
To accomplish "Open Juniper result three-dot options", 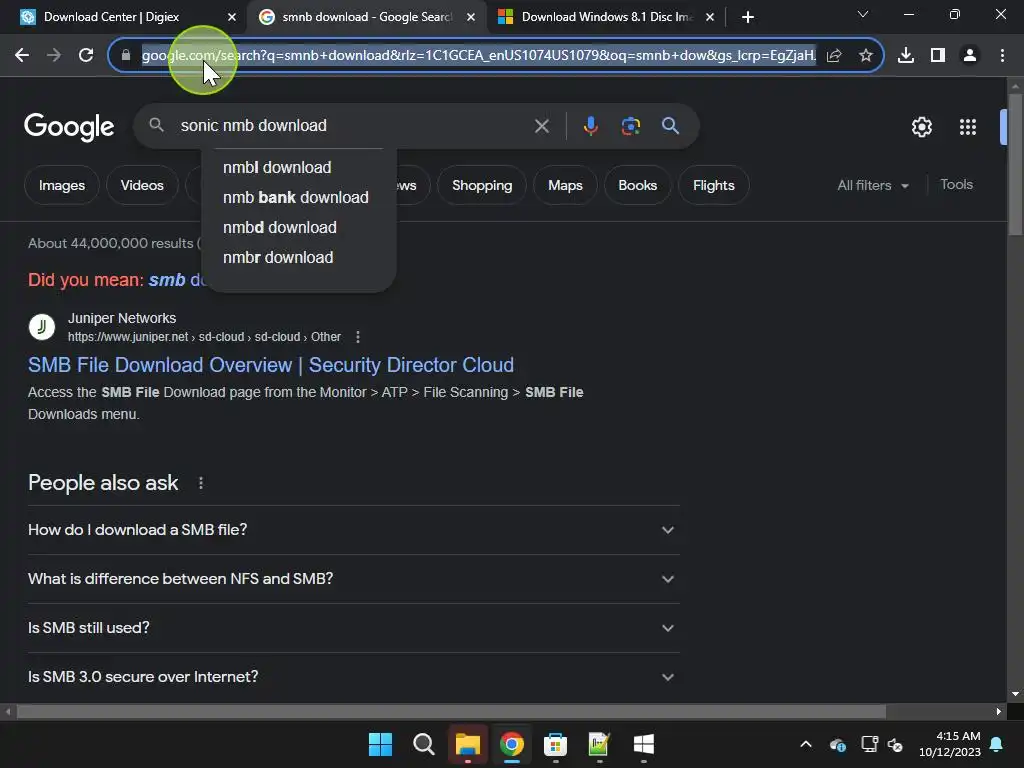I will coord(357,337).
